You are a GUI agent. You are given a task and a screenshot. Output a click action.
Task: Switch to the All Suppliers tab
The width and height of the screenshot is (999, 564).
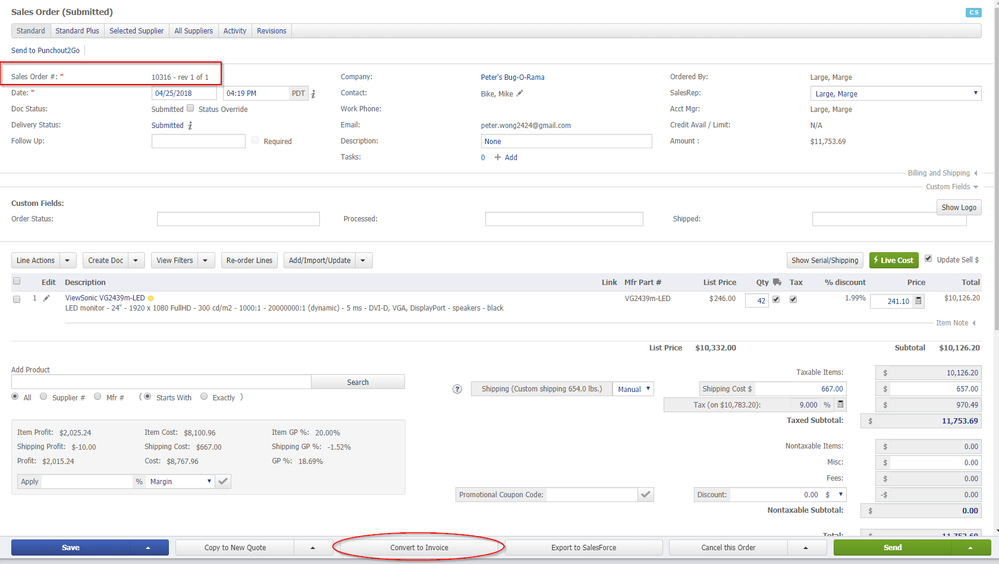pyautogui.click(x=193, y=31)
